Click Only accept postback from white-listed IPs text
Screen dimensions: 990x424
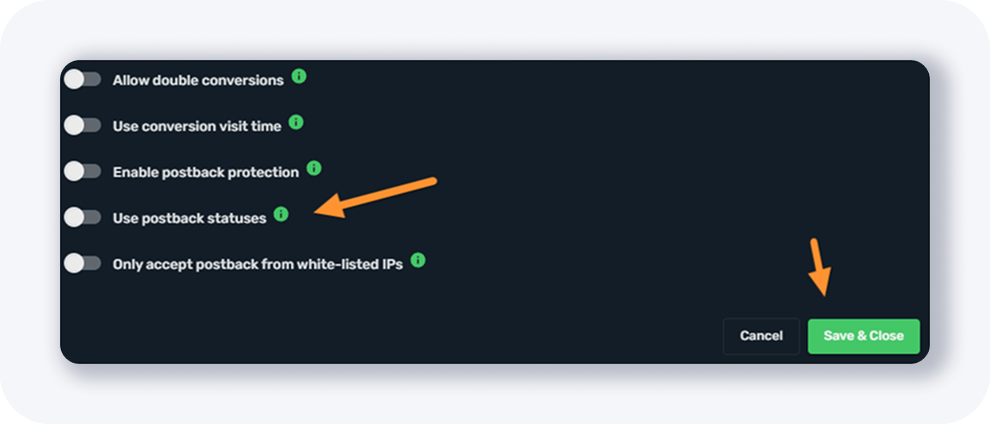click(257, 264)
